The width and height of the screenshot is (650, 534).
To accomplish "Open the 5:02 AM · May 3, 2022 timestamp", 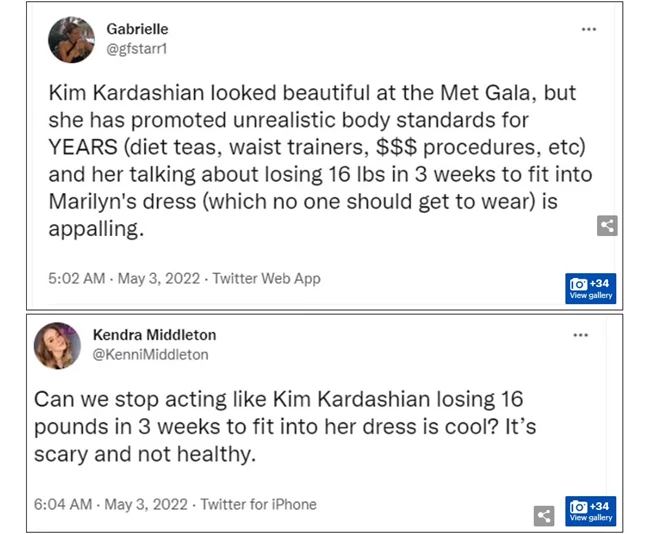I will coord(126,278).
